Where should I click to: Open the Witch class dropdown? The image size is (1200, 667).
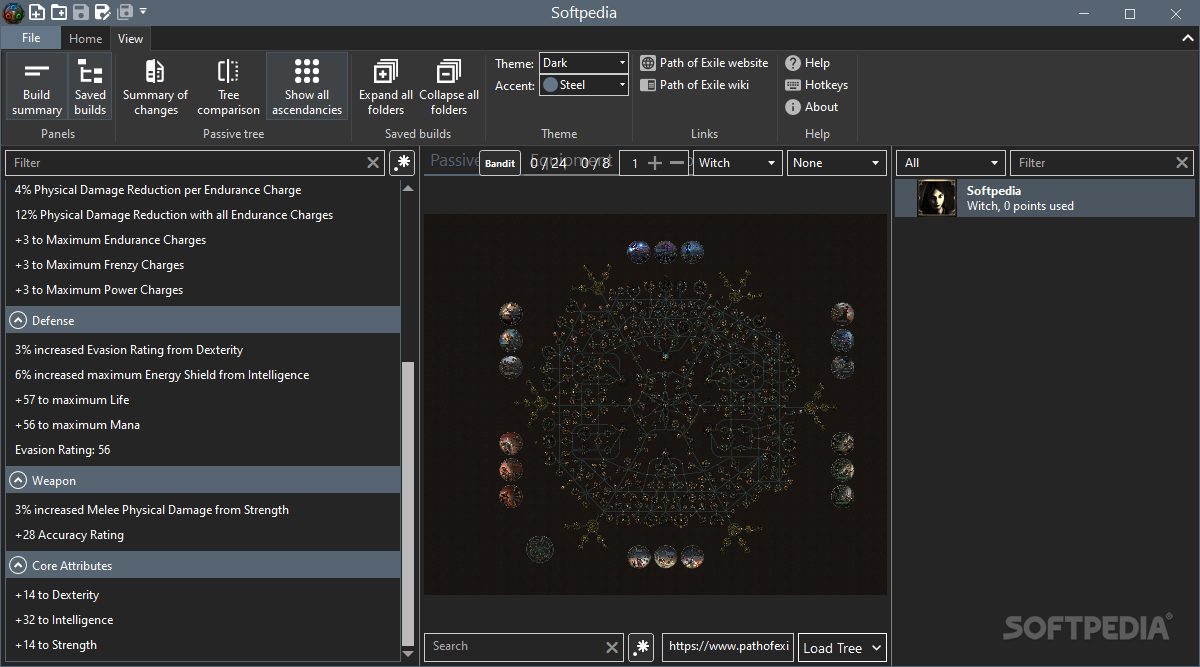(x=737, y=163)
